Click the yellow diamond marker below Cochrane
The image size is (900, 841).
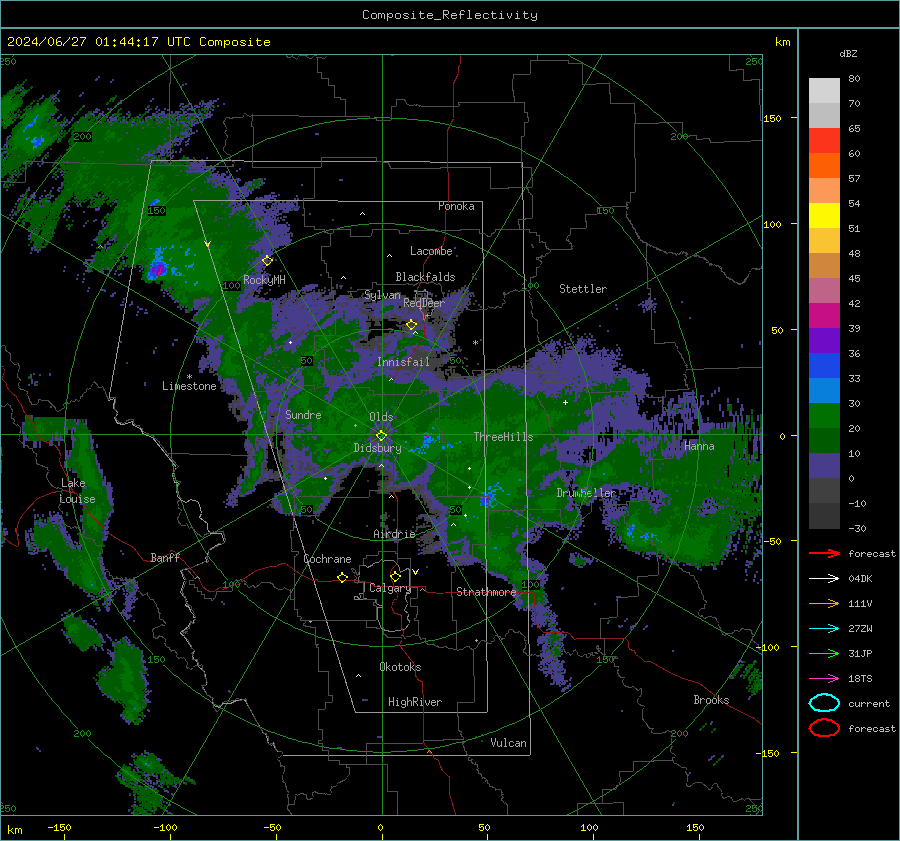coord(342,578)
